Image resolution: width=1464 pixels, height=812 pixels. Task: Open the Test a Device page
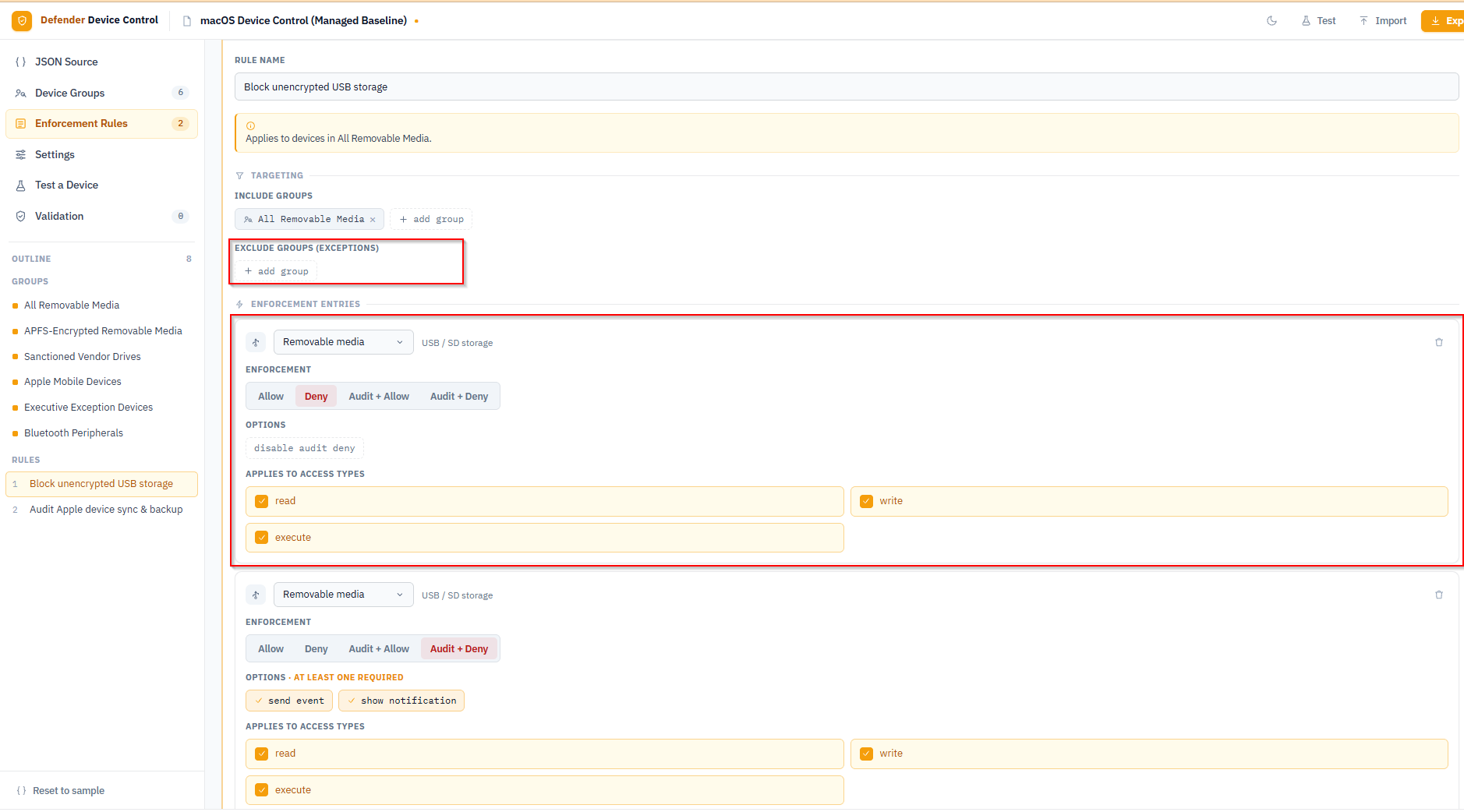pyautogui.click(x=102, y=185)
